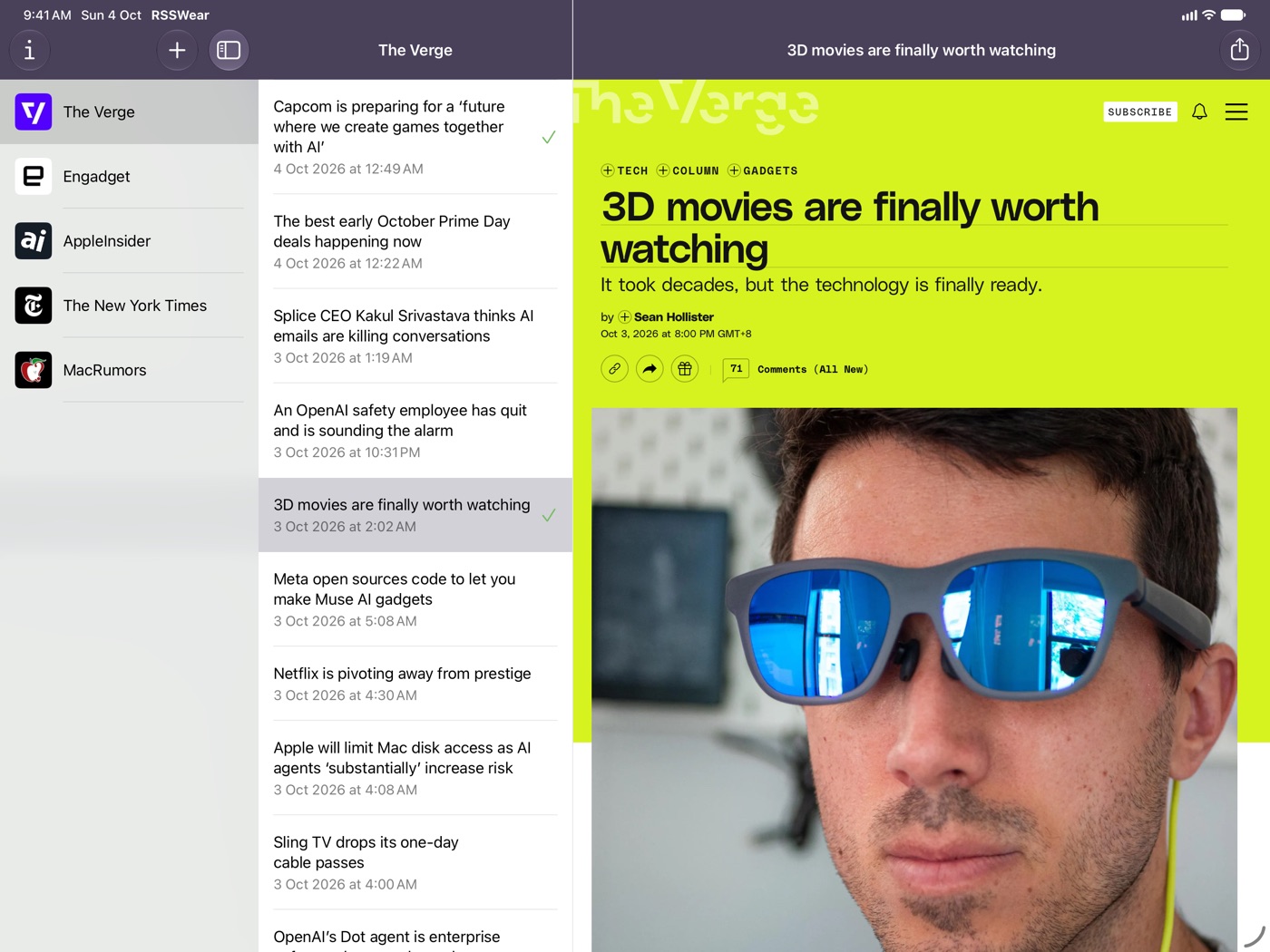Open The New York Times feed

[129, 306]
